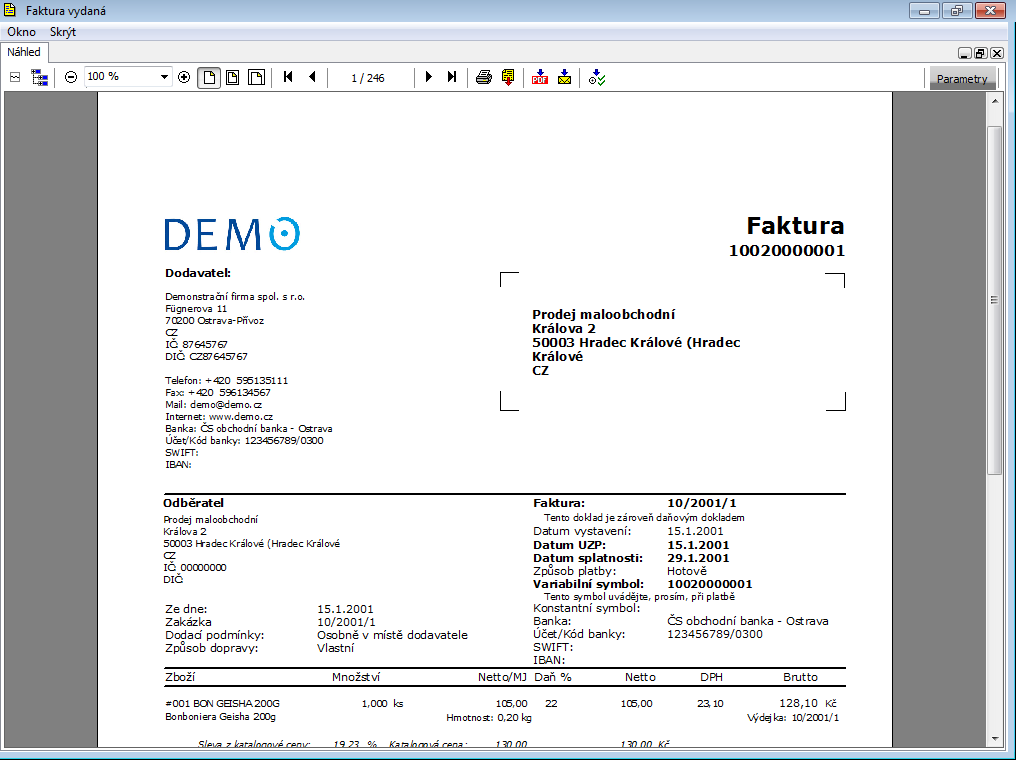Click the yellow document export icon
The width and height of the screenshot is (1016, 760).
click(508, 78)
